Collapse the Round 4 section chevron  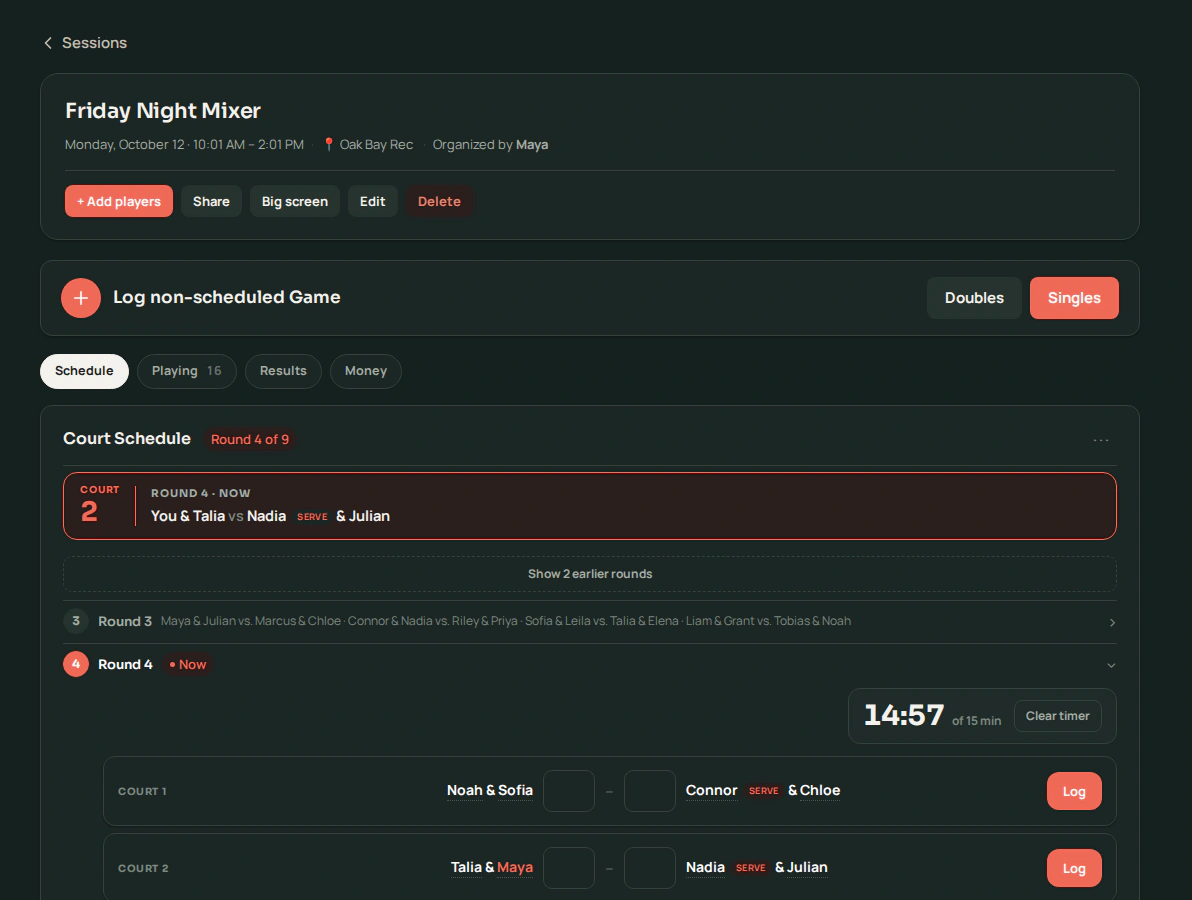pos(1111,665)
